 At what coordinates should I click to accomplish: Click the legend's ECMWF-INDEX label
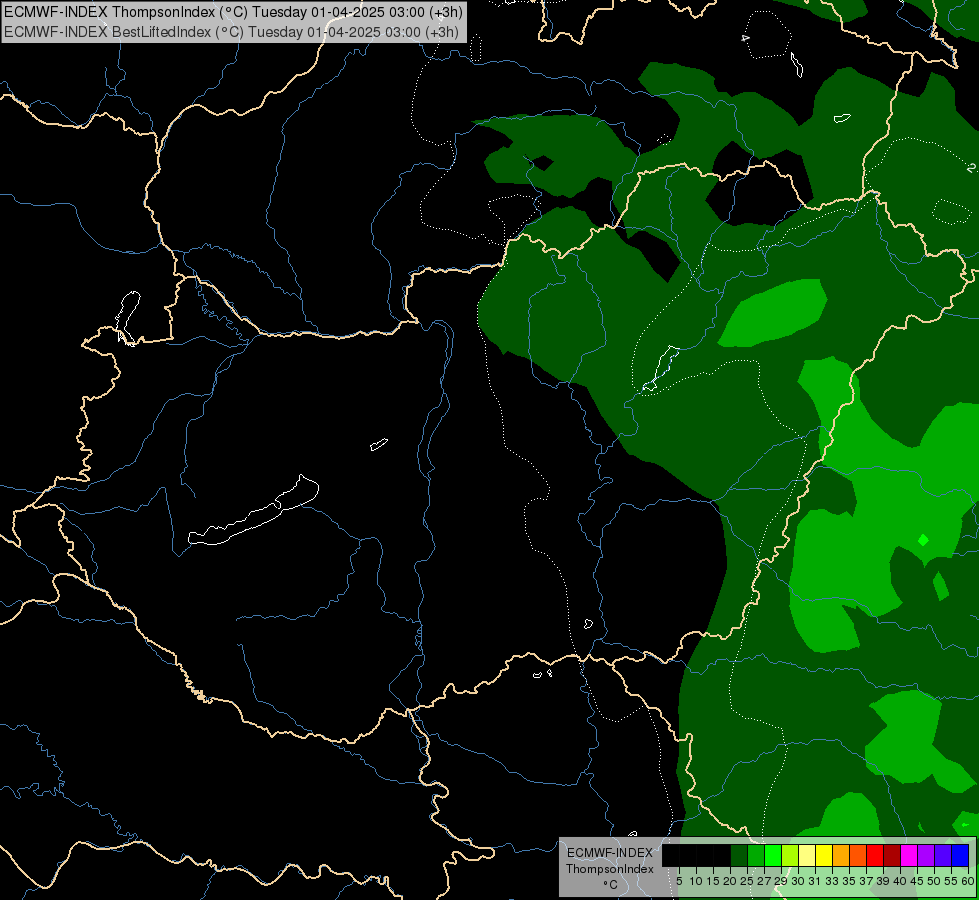tap(609, 853)
